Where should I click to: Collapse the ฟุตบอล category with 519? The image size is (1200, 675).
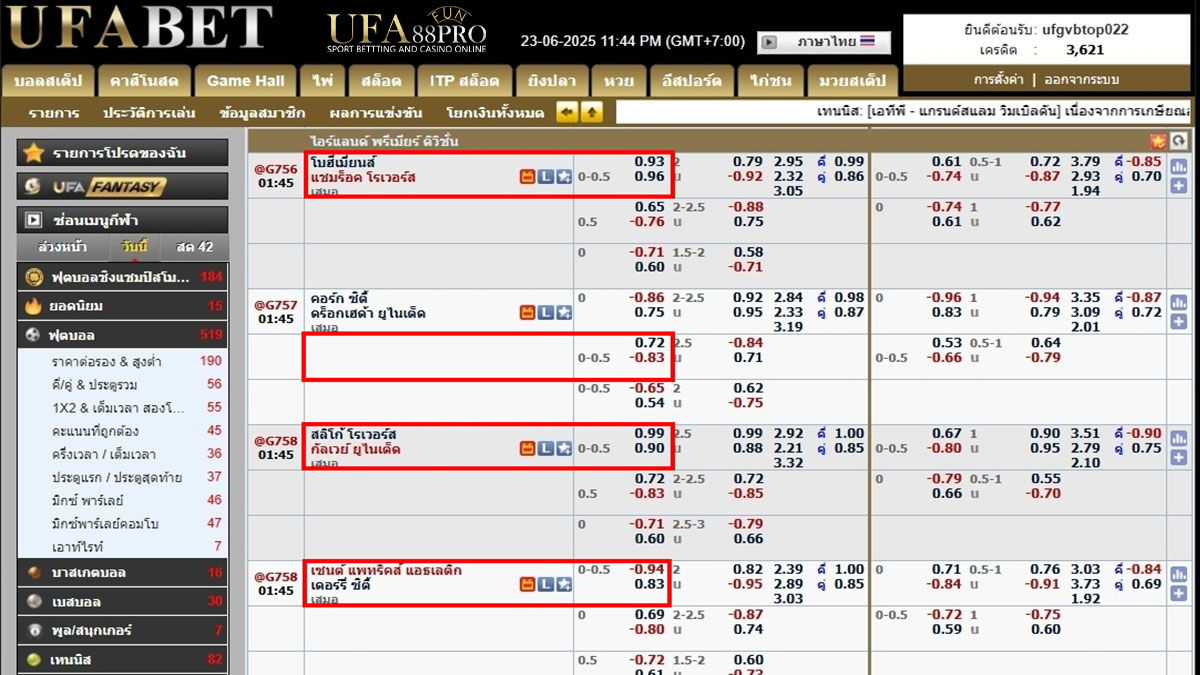122,335
